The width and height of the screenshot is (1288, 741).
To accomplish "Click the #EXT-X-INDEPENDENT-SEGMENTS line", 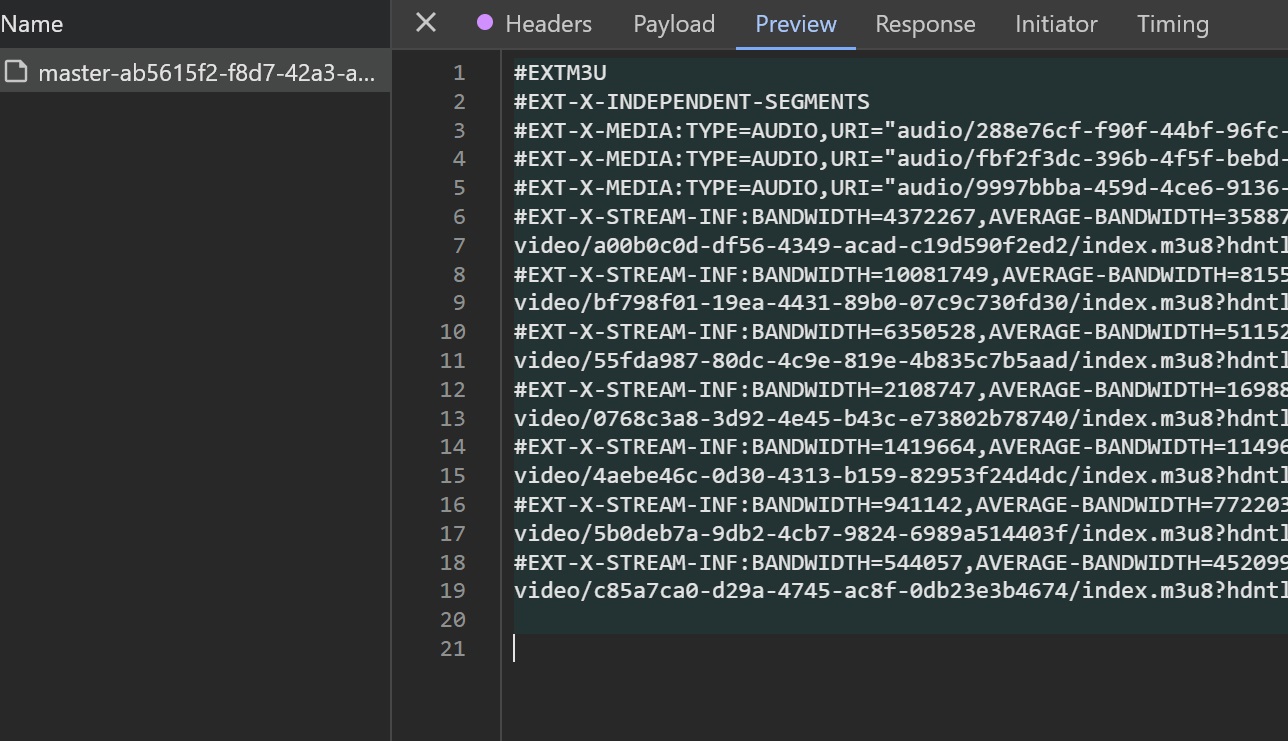I will [691, 102].
